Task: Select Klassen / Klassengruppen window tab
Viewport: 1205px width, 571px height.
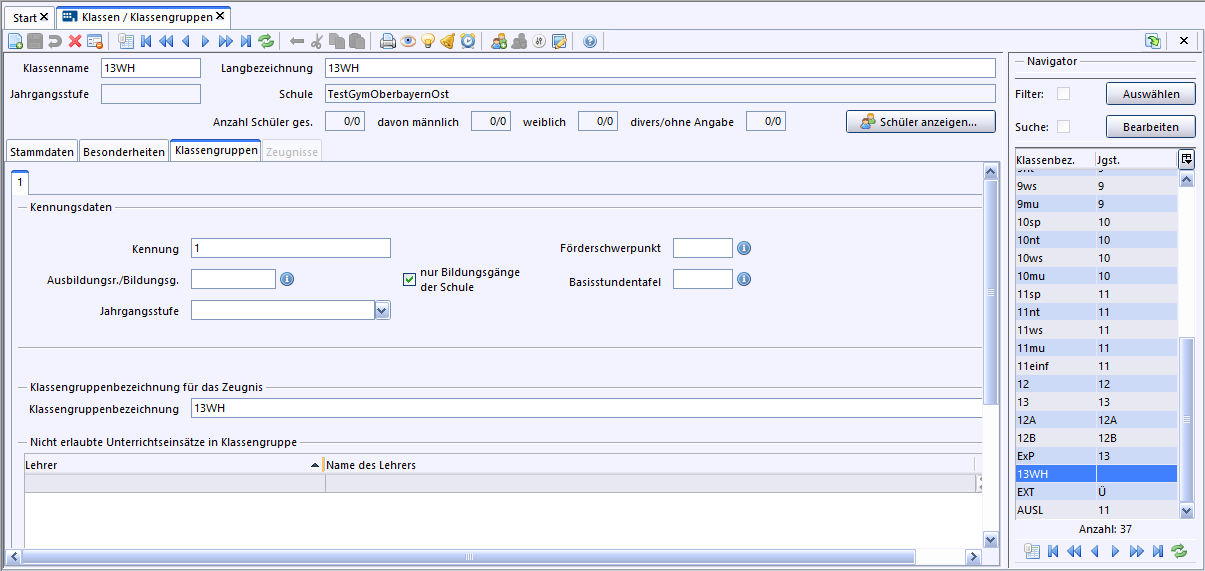Action: click(x=143, y=17)
